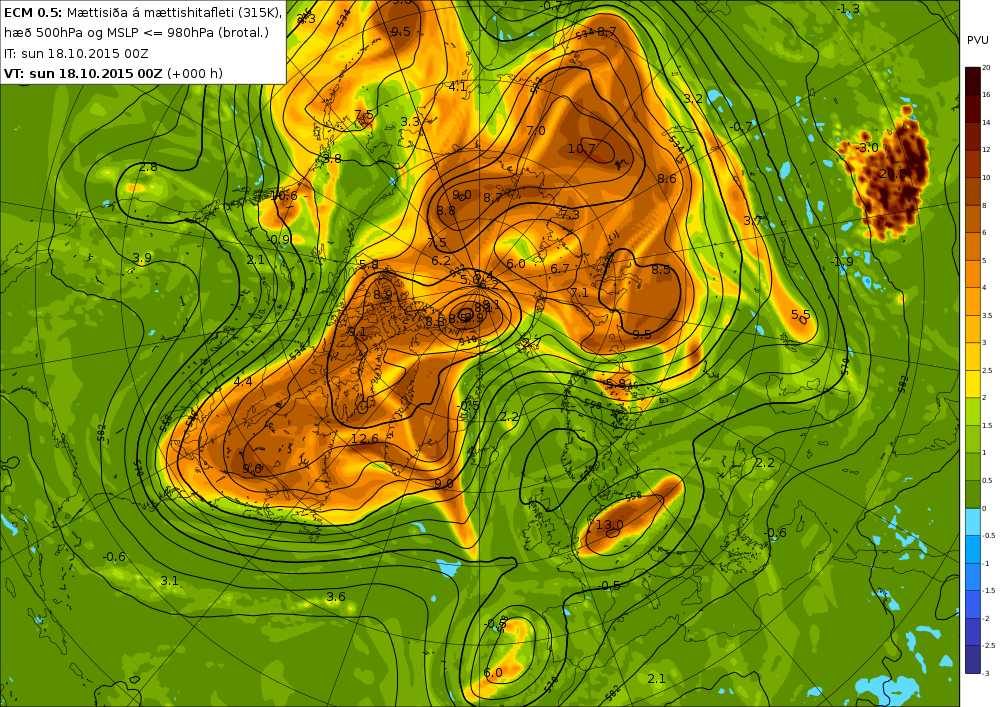
Task: Click the '10.6' value label on the map
Action: click(284, 196)
